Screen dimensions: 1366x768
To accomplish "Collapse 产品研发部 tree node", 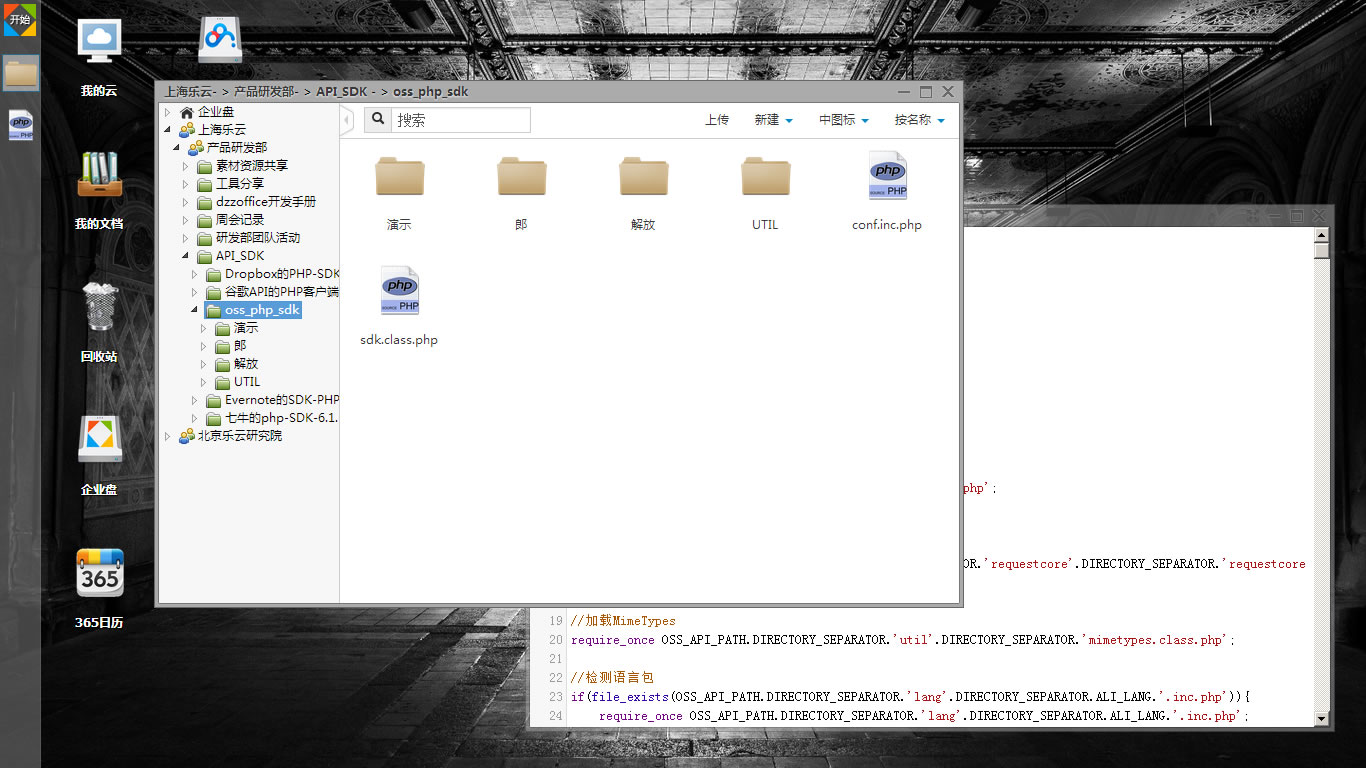I will [x=177, y=148].
